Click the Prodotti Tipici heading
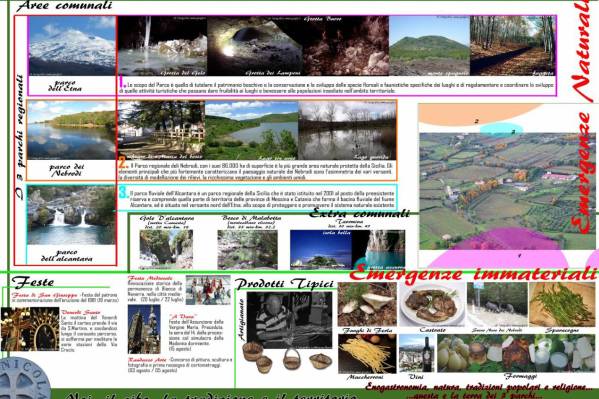 (x=285, y=284)
